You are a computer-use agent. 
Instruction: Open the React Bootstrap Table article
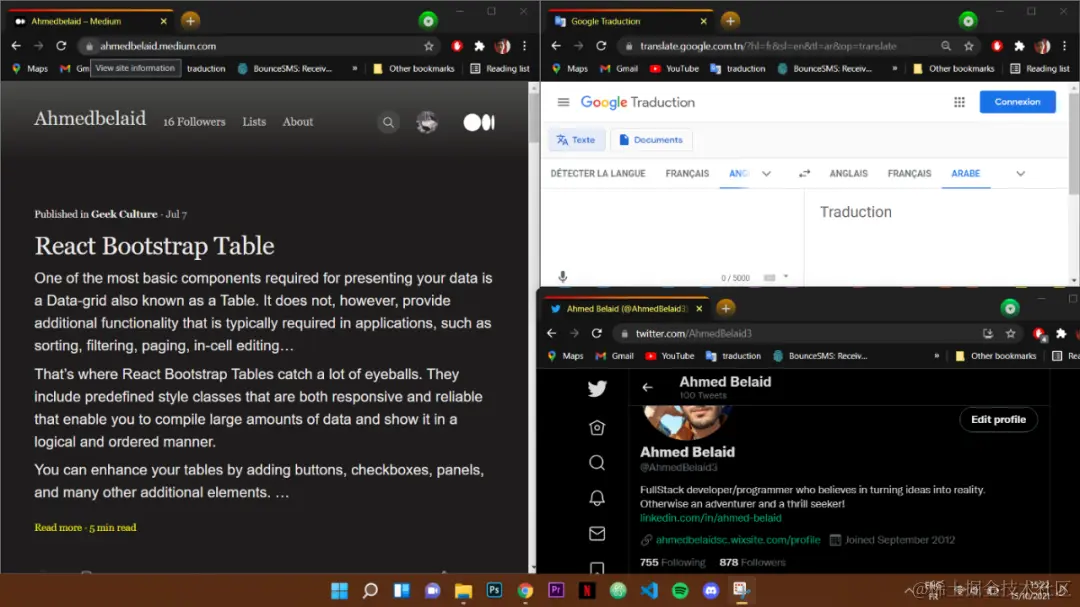pyautogui.click(x=154, y=246)
